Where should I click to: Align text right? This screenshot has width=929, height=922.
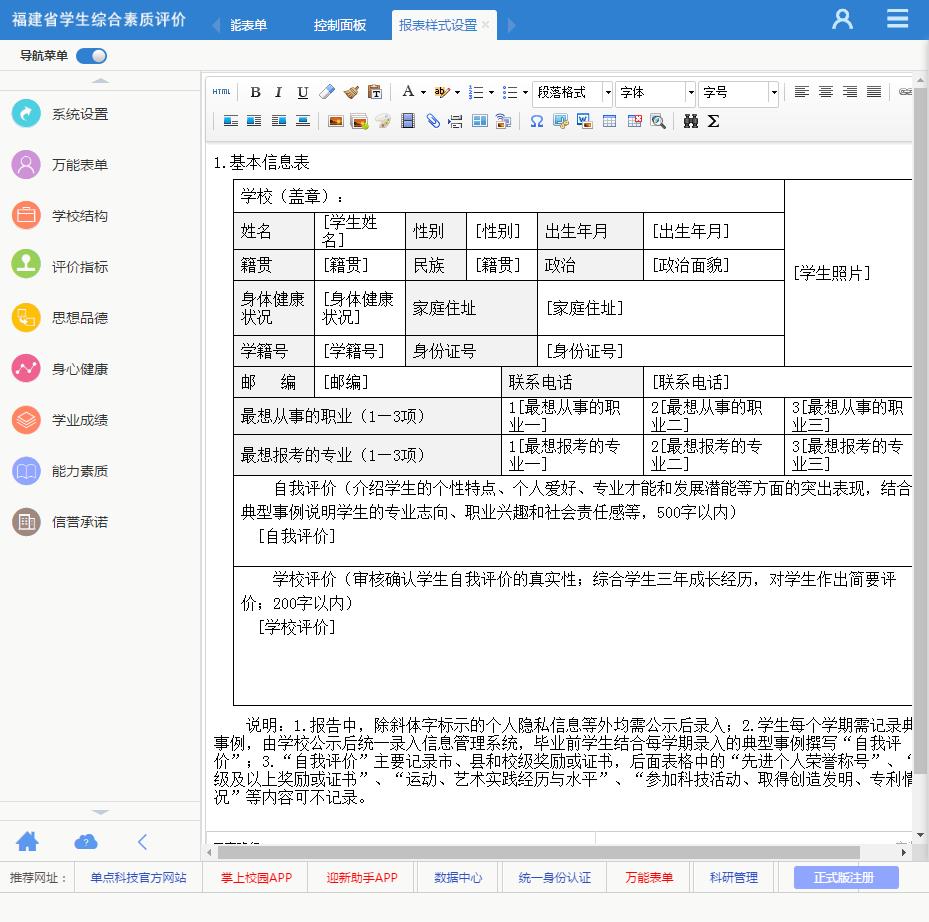(x=850, y=92)
